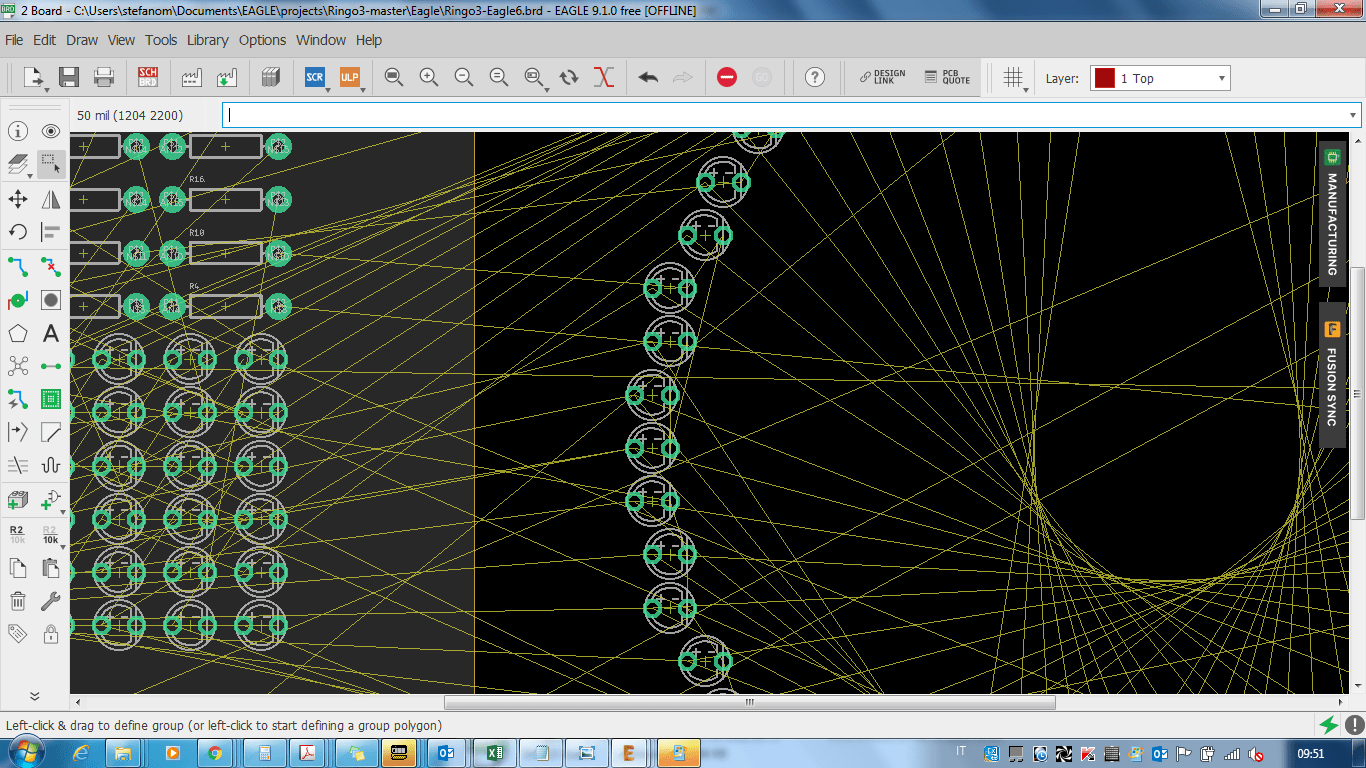Expand more tools with double chevron
1366x768 pixels.
pos(34,696)
